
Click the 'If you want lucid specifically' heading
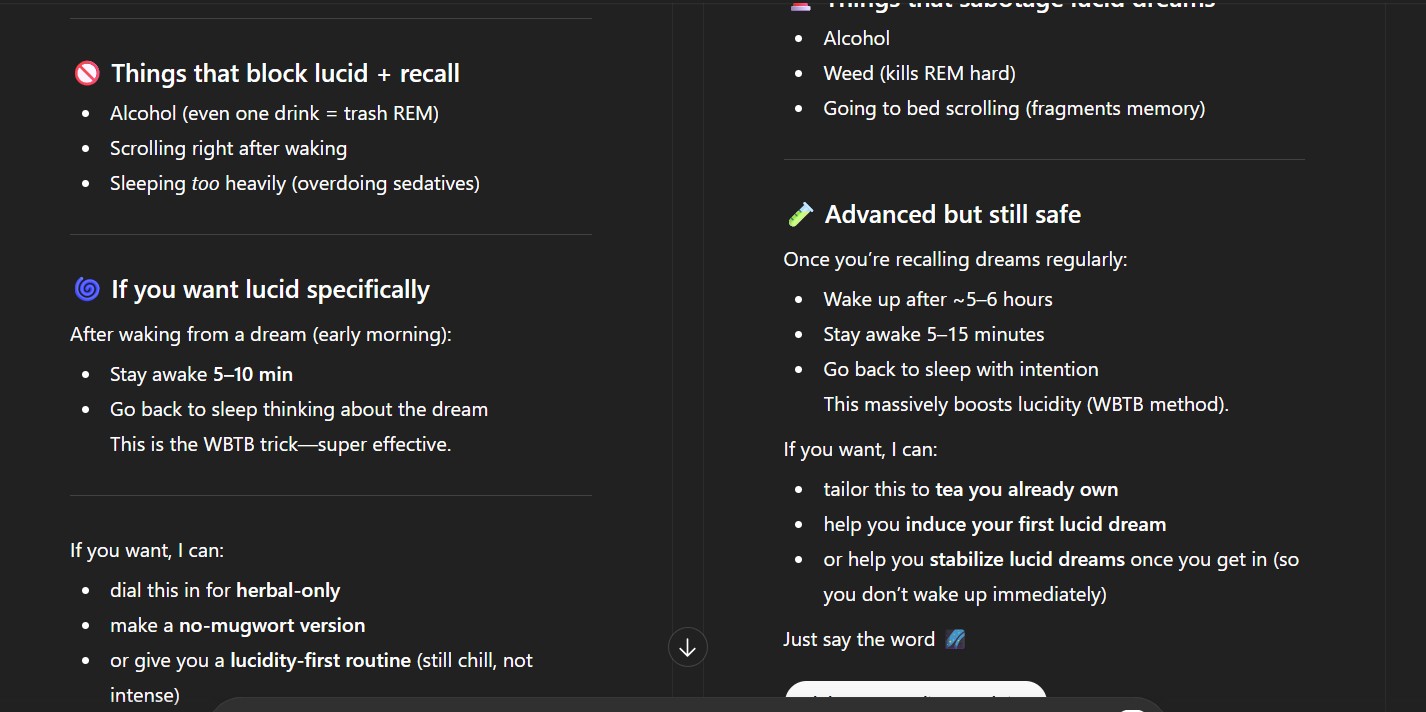(x=270, y=290)
